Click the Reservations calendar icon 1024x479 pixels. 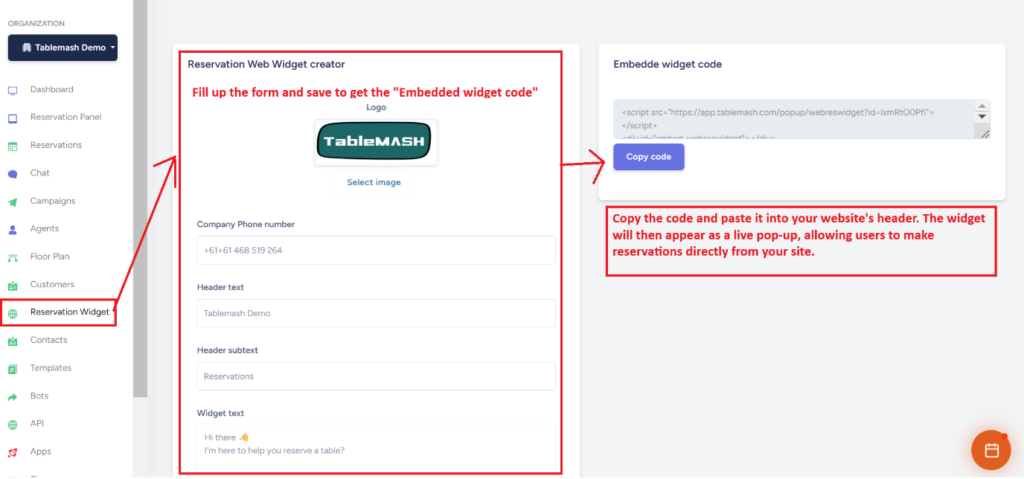coord(13,146)
